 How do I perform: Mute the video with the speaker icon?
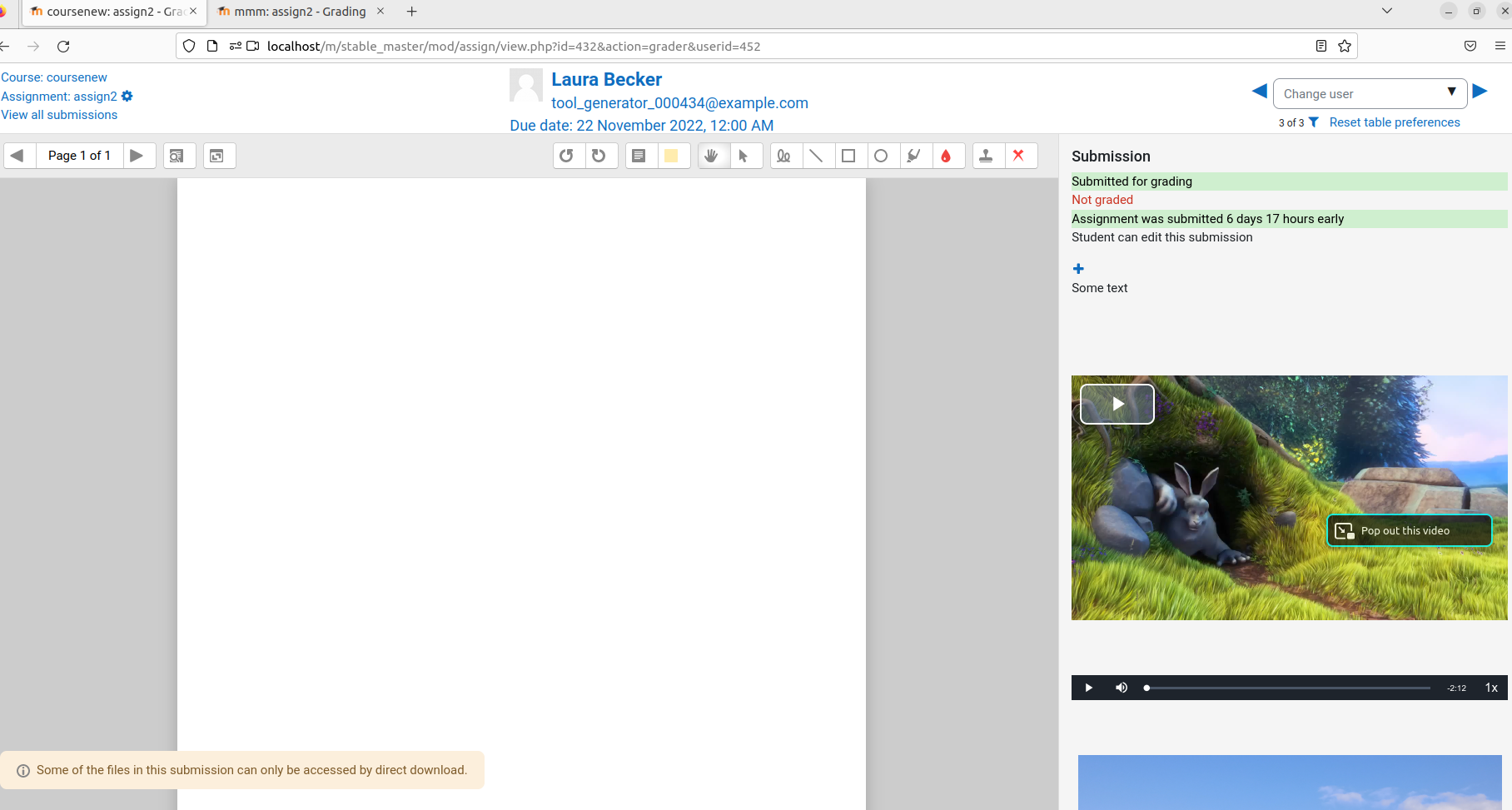pyautogui.click(x=1122, y=688)
